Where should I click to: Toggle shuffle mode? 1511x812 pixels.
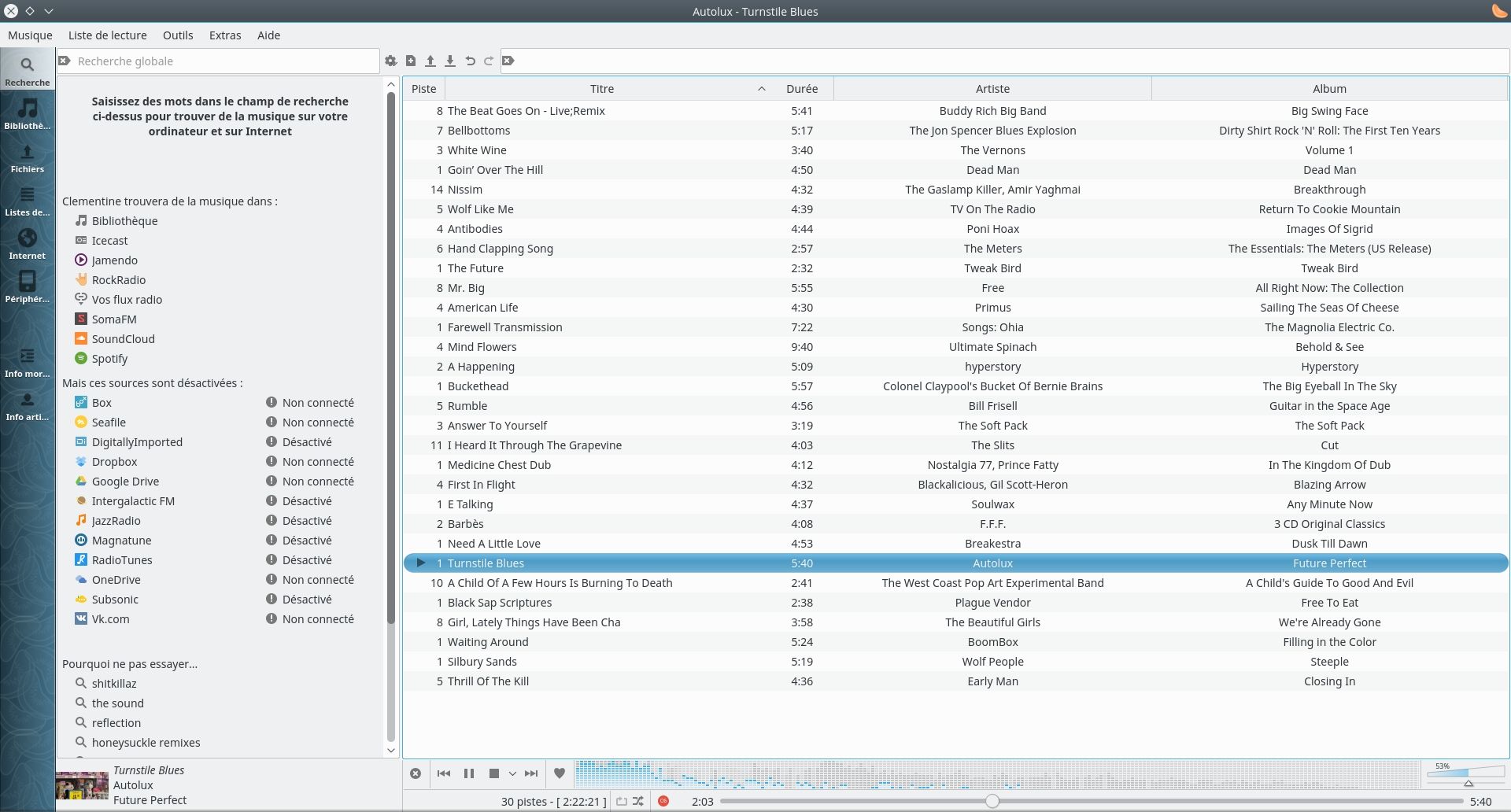[x=638, y=801]
